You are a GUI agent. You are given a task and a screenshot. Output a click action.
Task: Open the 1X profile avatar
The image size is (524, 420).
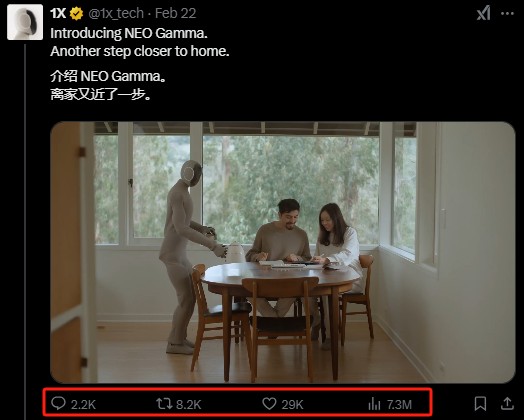(x=25, y=22)
